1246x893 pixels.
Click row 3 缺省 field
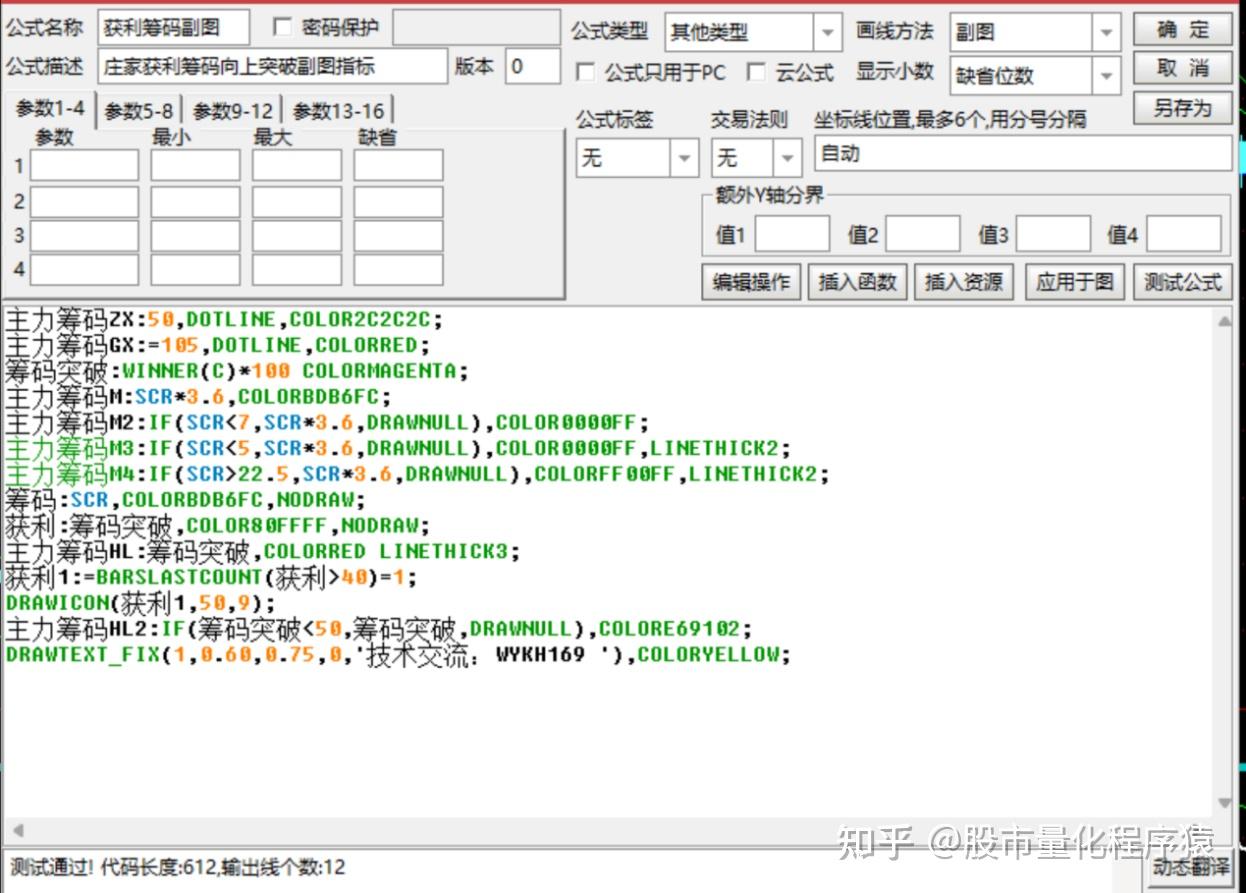click(398, 236)
